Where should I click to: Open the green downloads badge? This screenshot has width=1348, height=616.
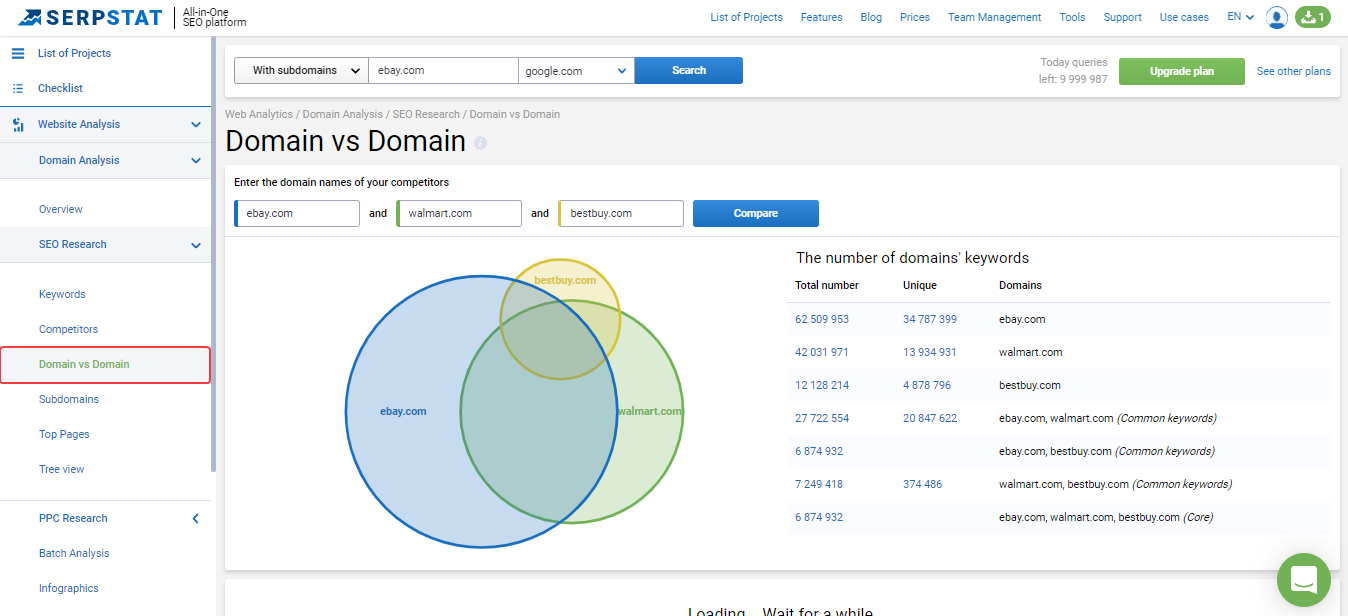(1312, 17)
